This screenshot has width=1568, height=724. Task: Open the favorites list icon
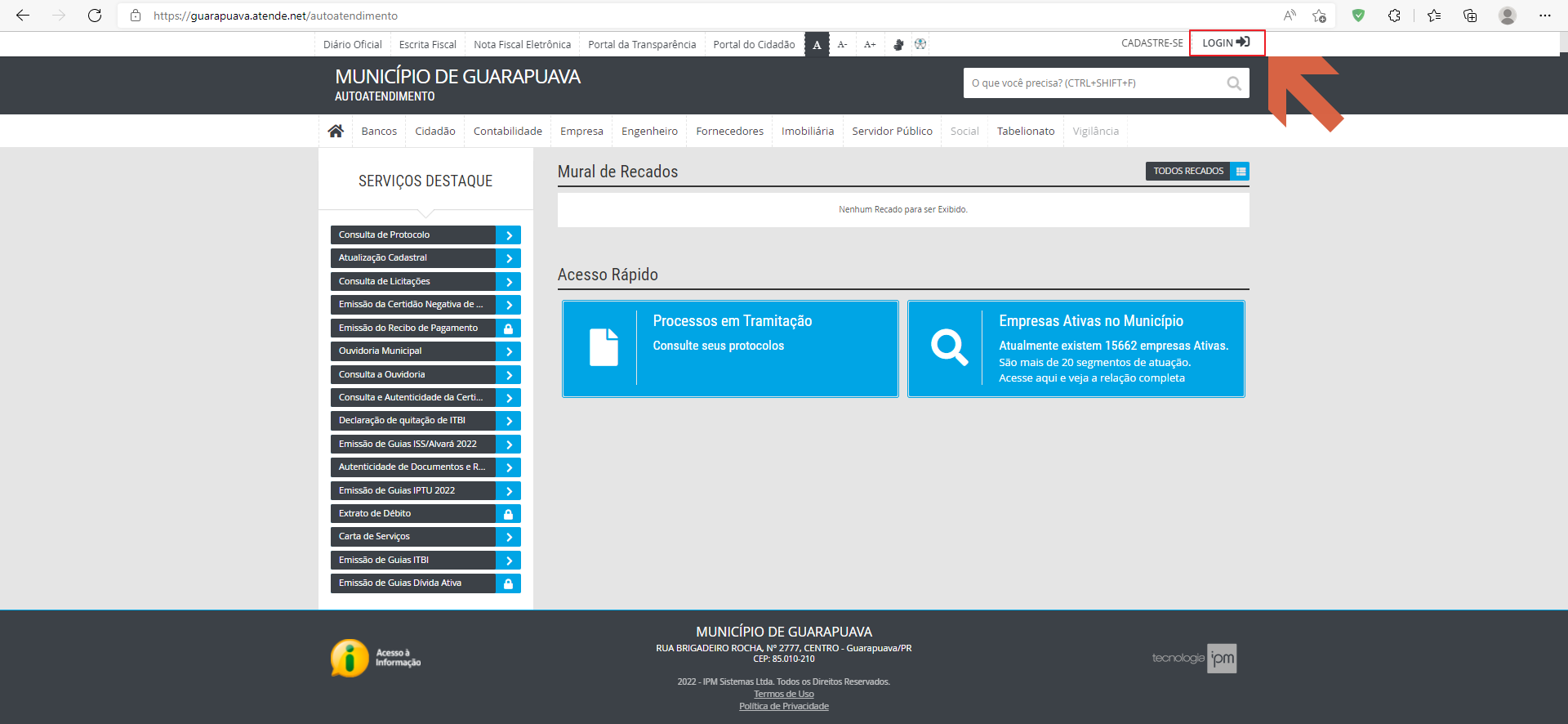(1434, 16)
